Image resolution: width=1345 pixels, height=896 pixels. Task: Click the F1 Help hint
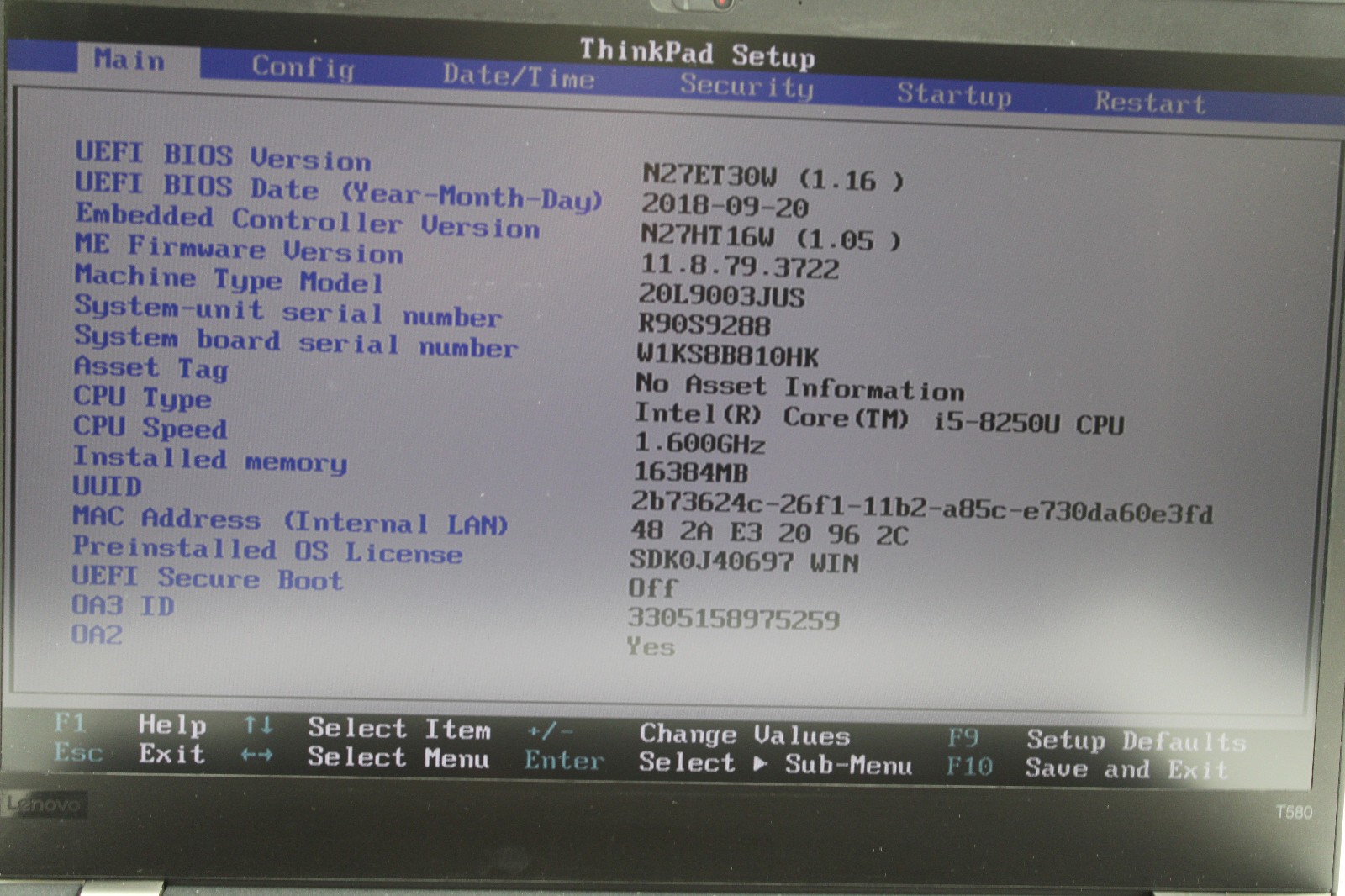click(x=130, y=724)
